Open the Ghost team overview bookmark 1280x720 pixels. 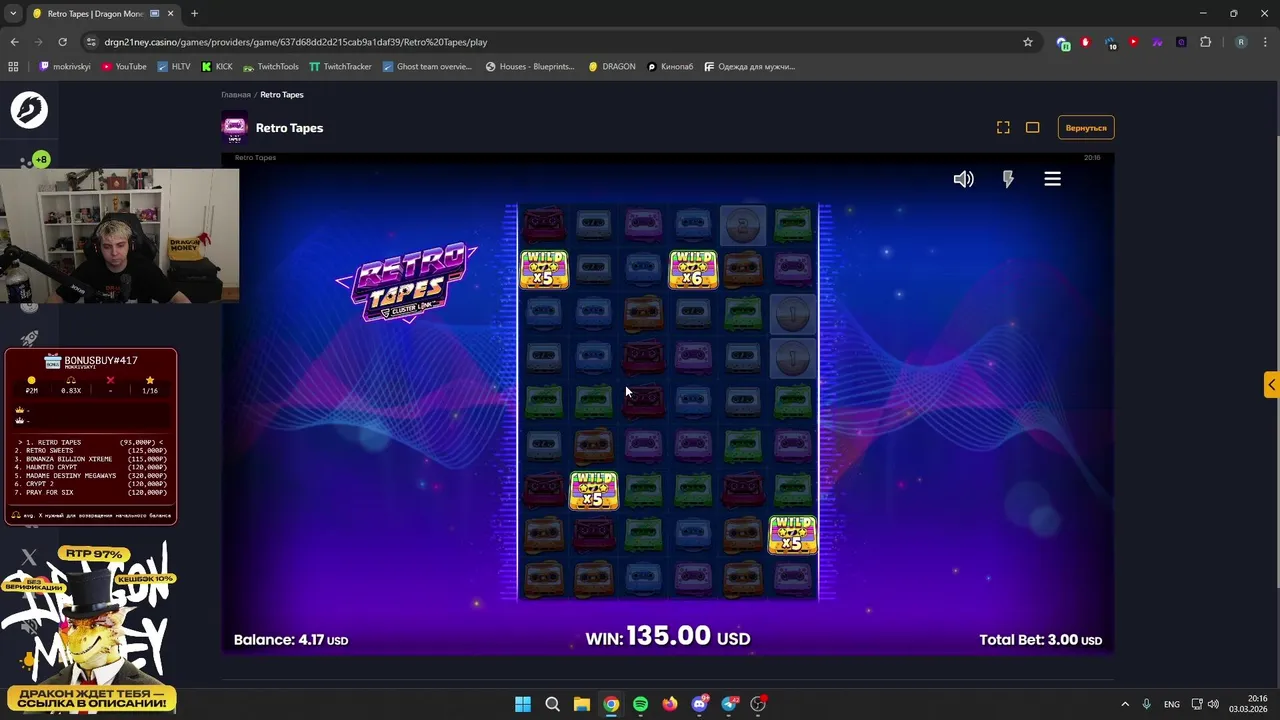pyautogui.click(x=427, y=66)
